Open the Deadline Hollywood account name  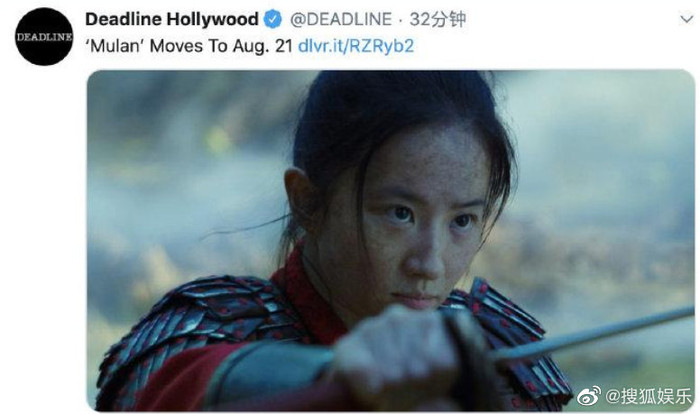tap(172, 19)
